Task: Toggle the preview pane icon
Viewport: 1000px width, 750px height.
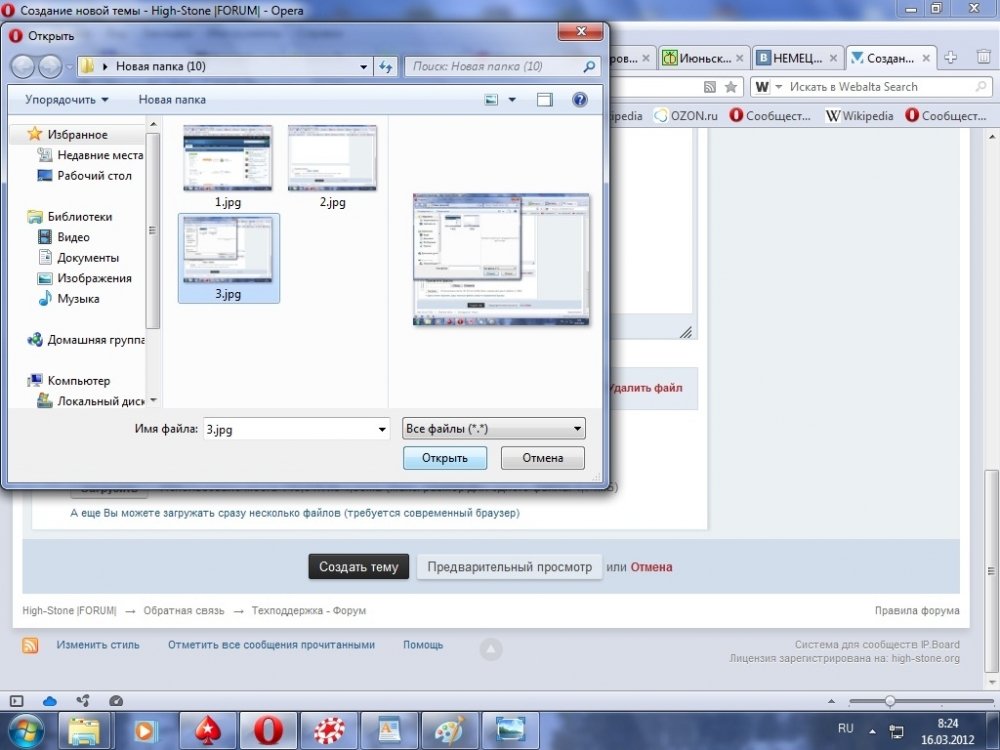Action: coord(545,99)
